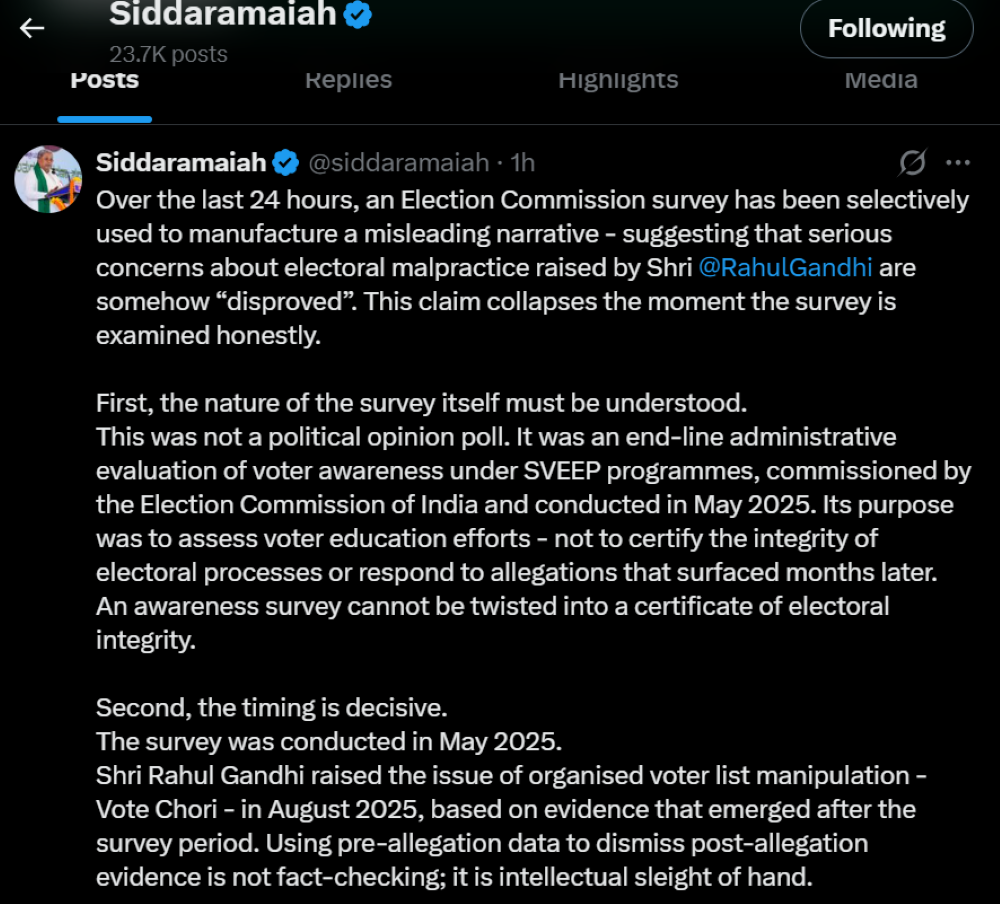Open Siddaramaiah's profile picture on the post
Screen dimensions: 1000x904
point(48,179)
